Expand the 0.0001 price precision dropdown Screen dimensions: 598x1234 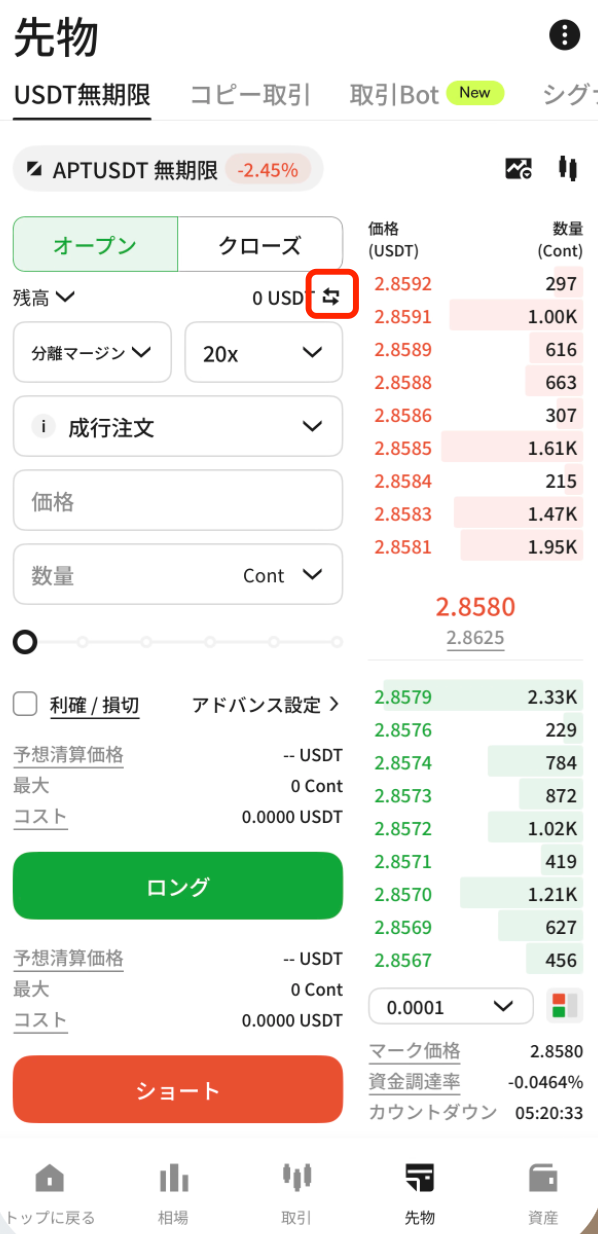click(451, 1007)
